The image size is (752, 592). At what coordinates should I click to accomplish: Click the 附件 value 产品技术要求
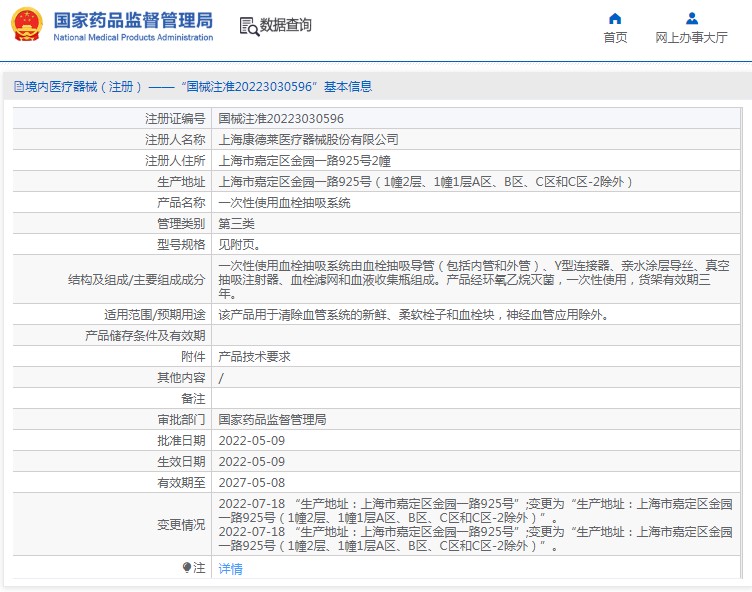coord(254,357)
